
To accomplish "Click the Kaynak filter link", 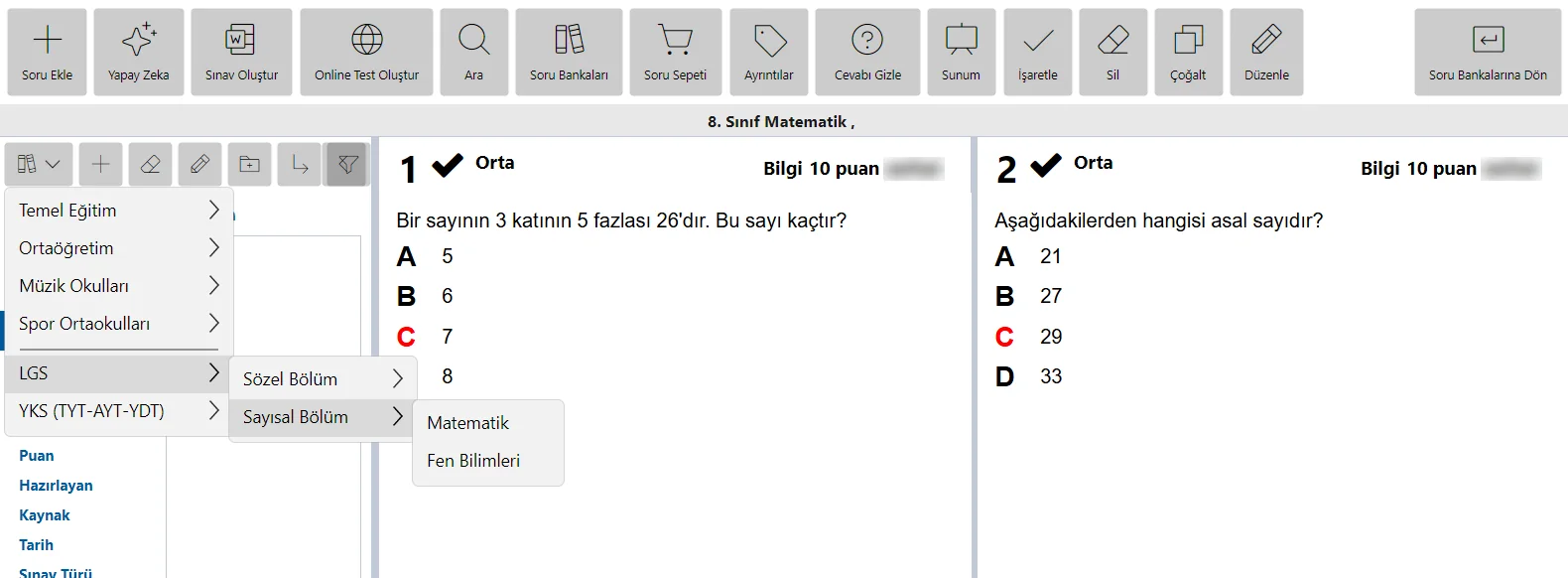I will click(45, 515).
